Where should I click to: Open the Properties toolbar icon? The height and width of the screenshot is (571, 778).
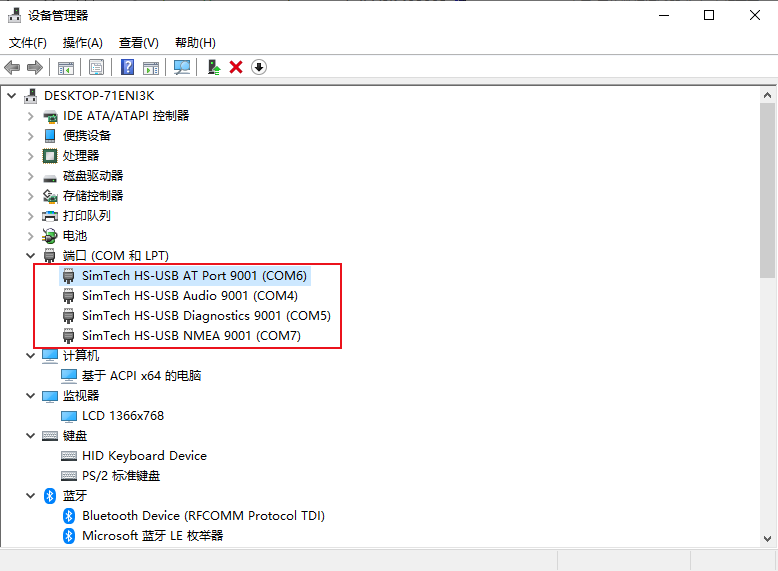coord(96,67)
